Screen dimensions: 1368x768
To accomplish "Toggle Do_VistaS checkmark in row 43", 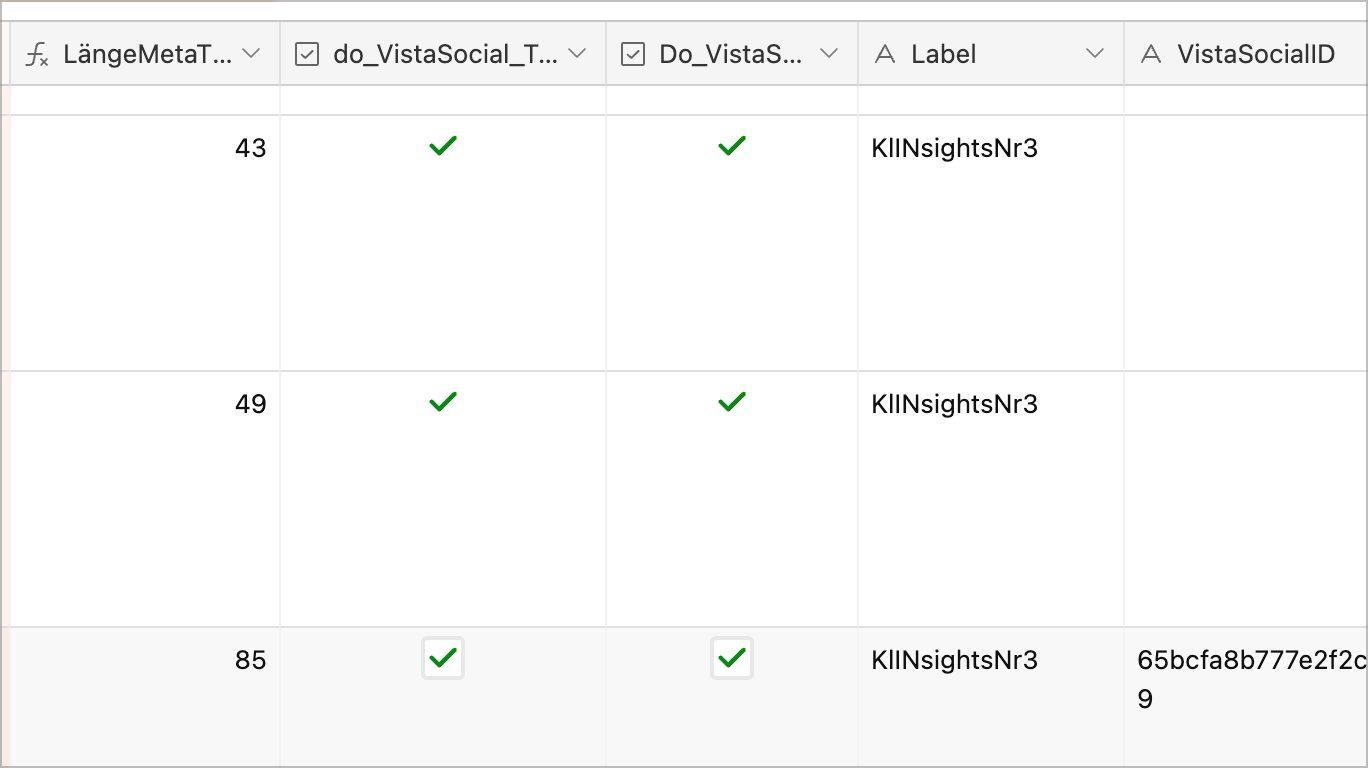I will [x=732, y=147].
